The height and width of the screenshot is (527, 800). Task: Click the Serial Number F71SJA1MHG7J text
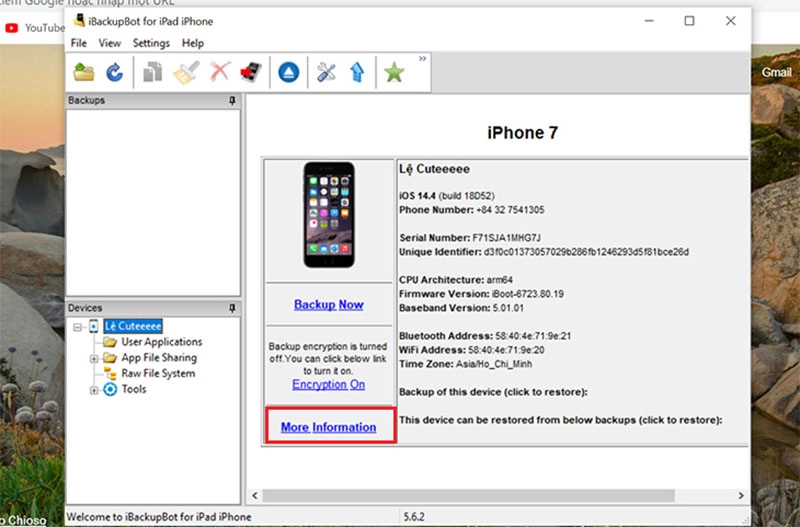pyautogui.click(x=470, y=238)
